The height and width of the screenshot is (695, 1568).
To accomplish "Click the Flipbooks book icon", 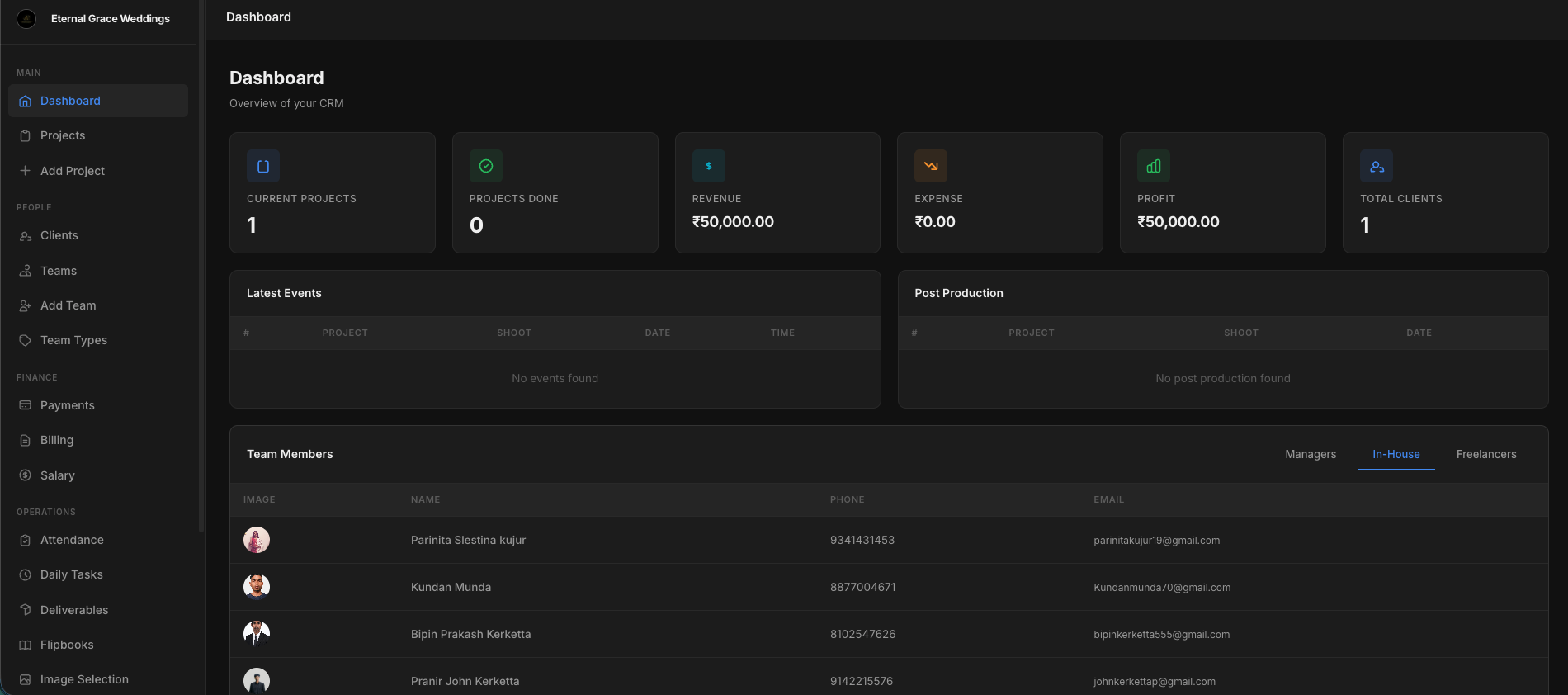I will (25, 645).
